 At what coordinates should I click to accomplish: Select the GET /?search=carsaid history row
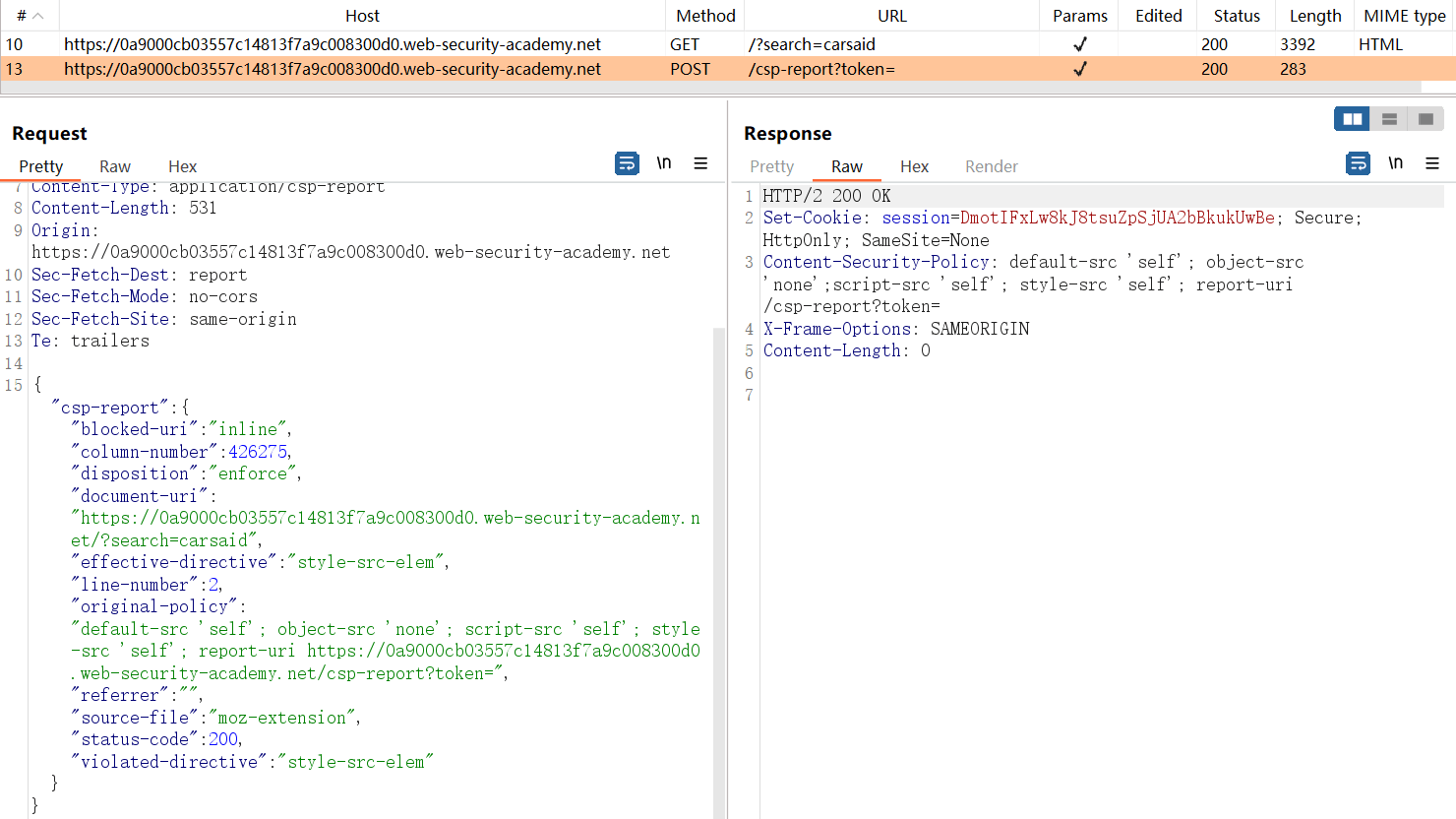pyautogui.click(x=394, y=44)
